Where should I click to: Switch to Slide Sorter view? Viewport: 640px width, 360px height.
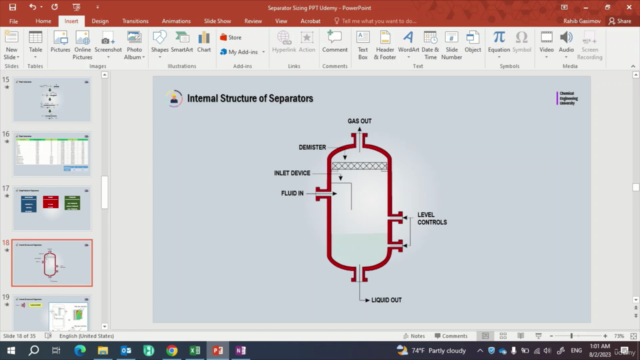point(503,336)
